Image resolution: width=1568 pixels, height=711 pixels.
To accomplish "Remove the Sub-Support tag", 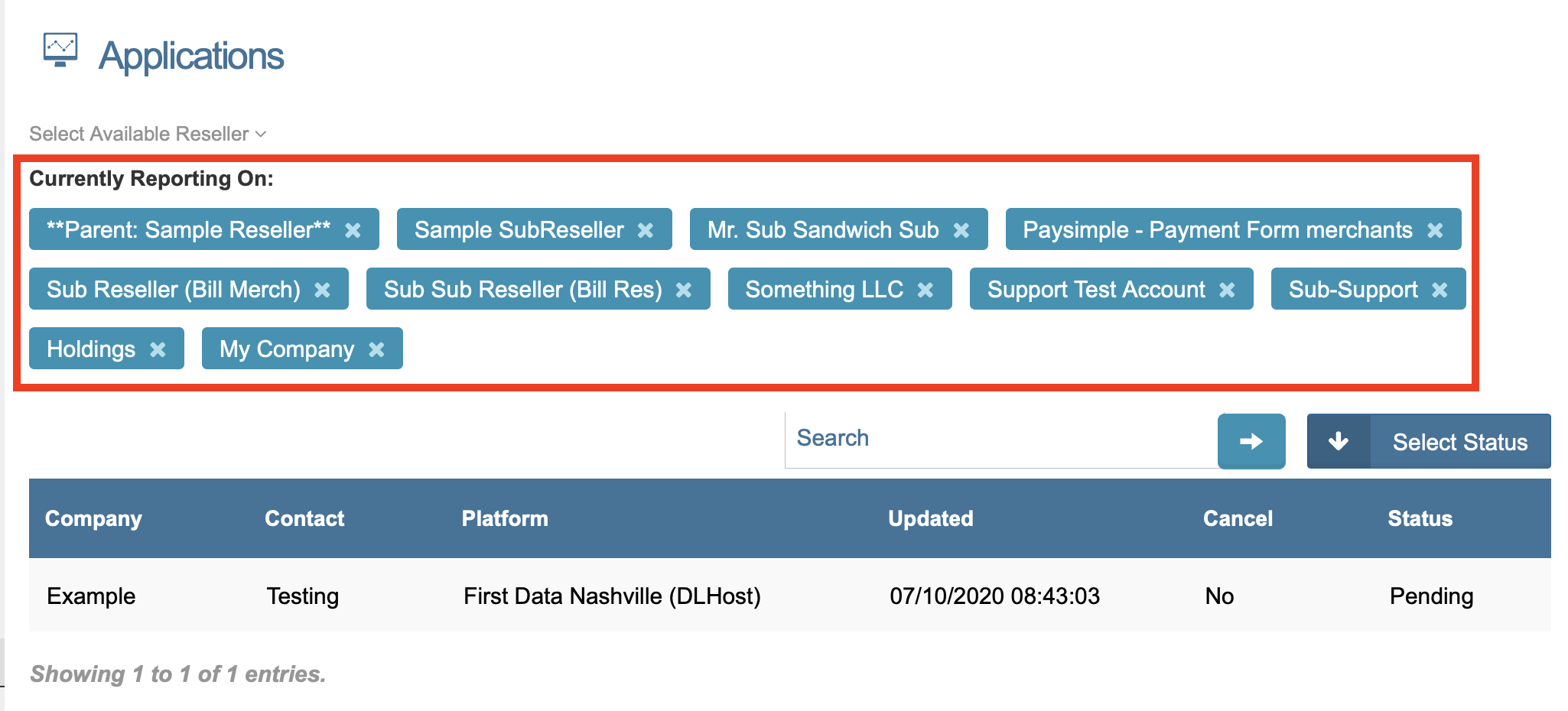I will point(1440,290).
